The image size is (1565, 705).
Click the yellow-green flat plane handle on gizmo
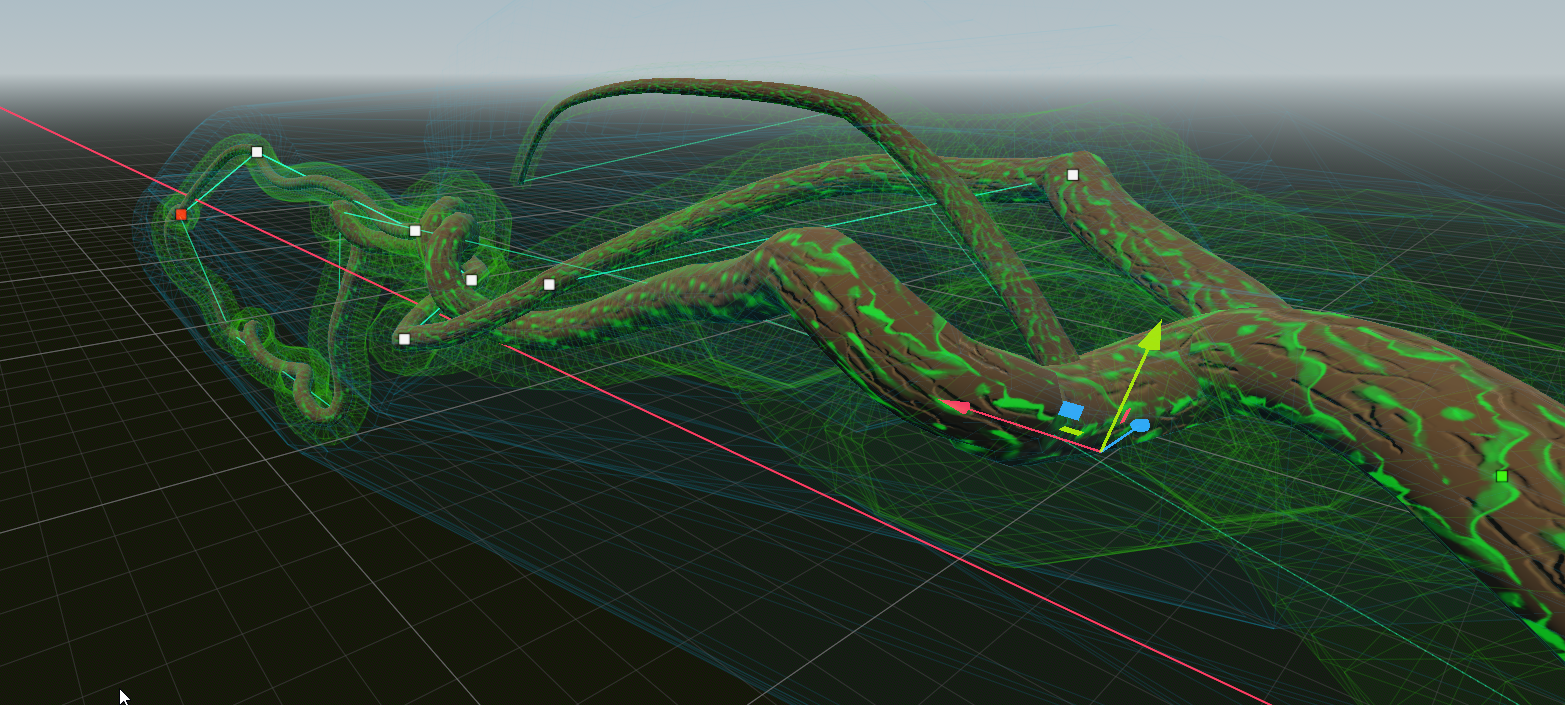coord(1071,431)
